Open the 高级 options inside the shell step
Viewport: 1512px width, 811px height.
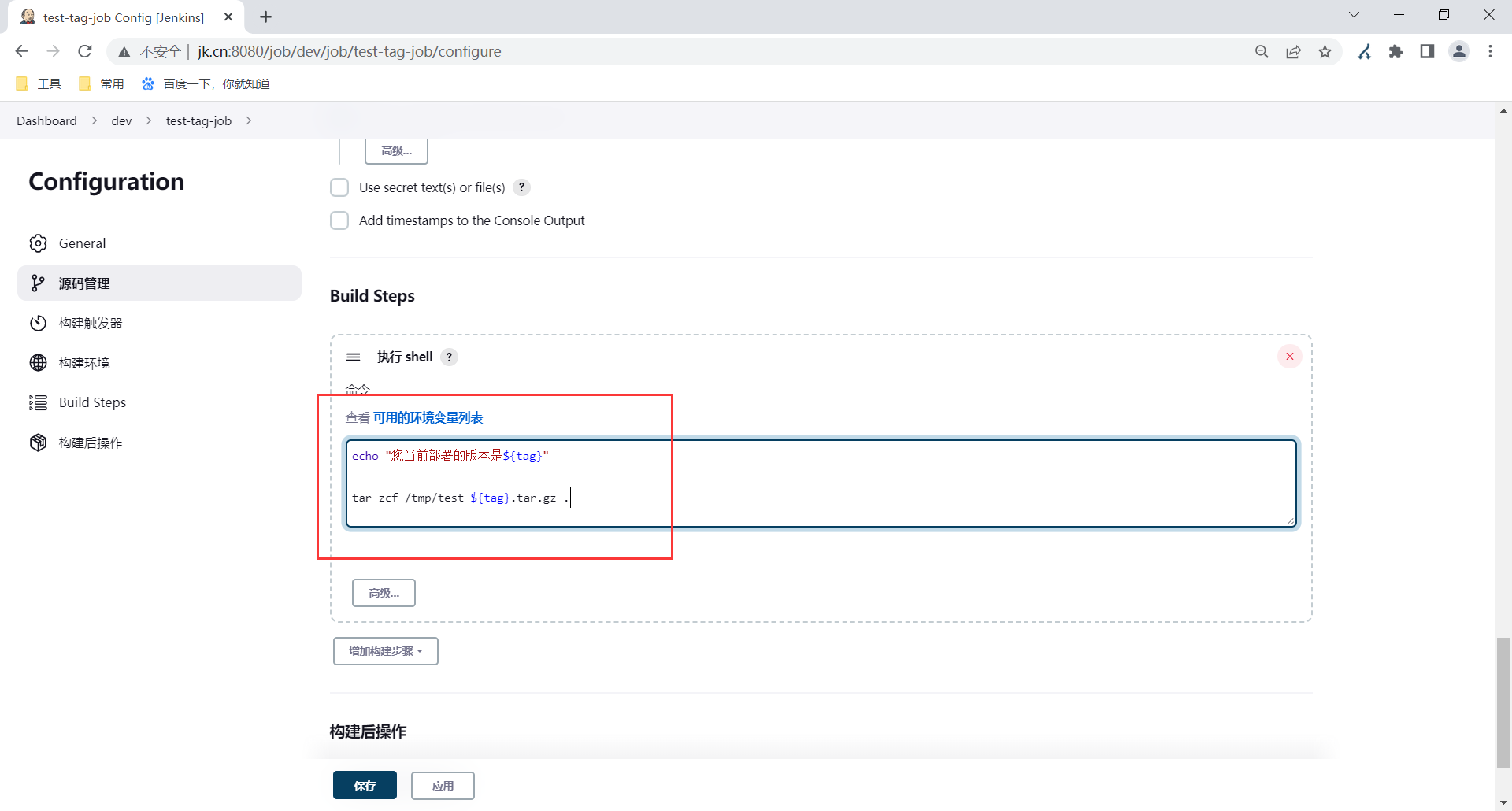[384, 593]
